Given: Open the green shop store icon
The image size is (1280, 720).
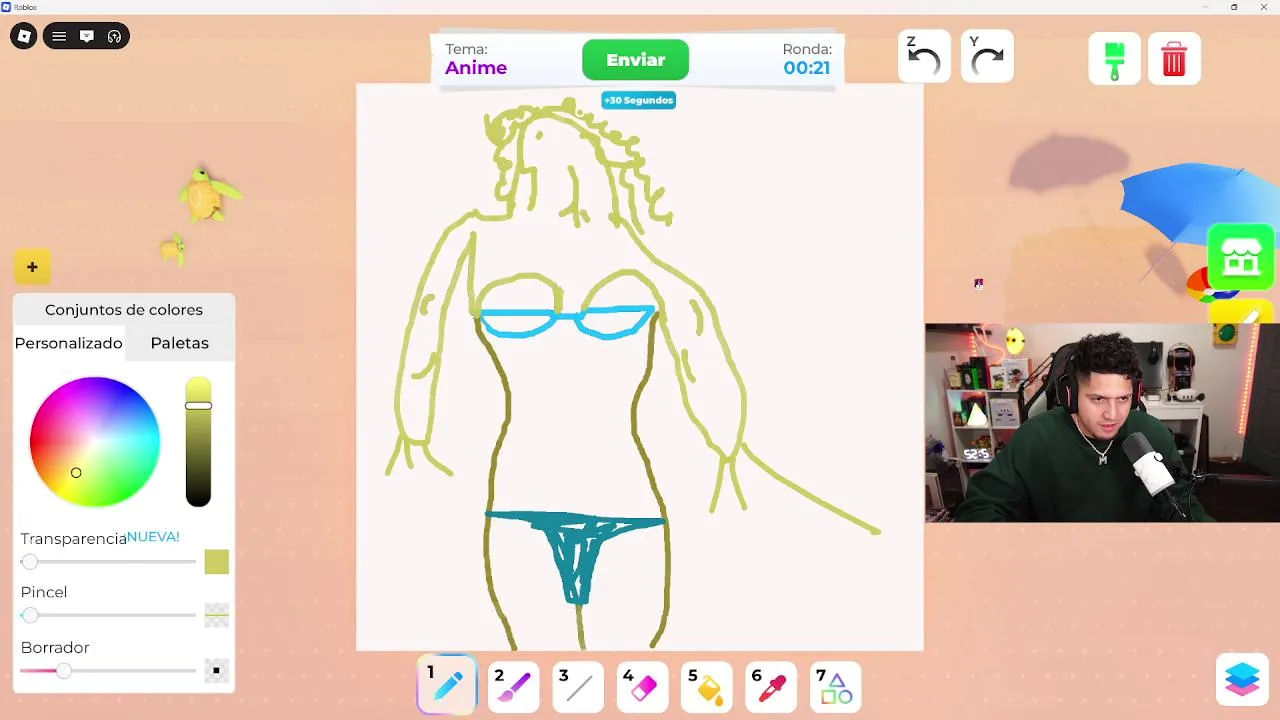Looking at the screenshot, I should coord(1241,257).
